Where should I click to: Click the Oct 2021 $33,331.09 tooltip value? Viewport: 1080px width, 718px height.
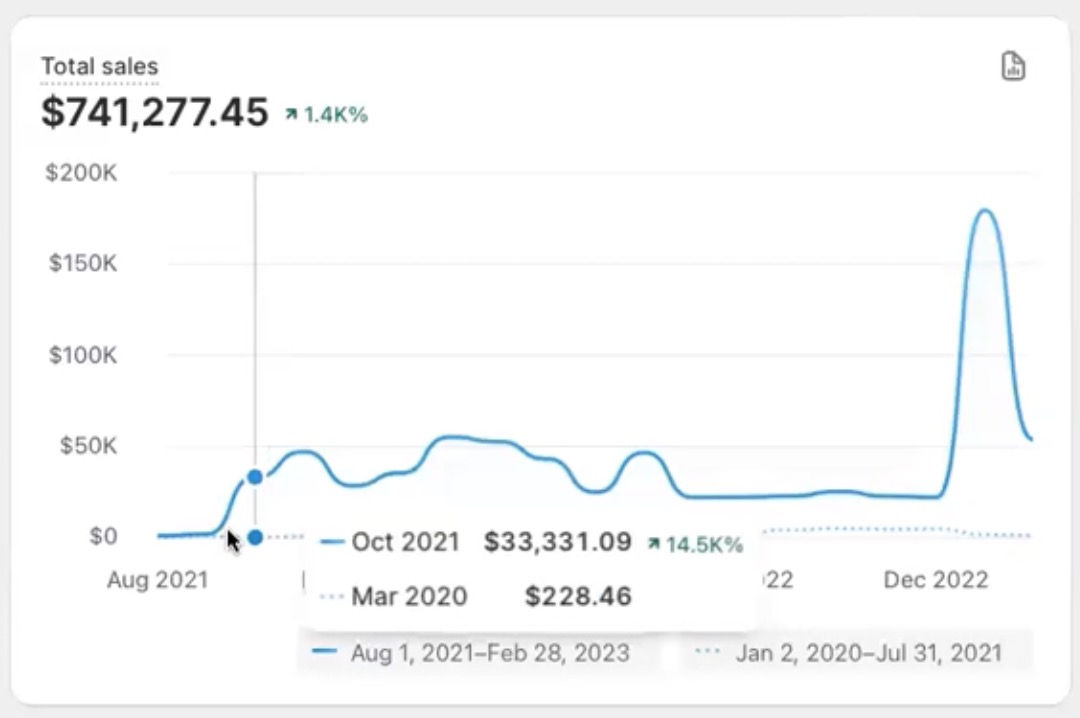tap(558, 543)
